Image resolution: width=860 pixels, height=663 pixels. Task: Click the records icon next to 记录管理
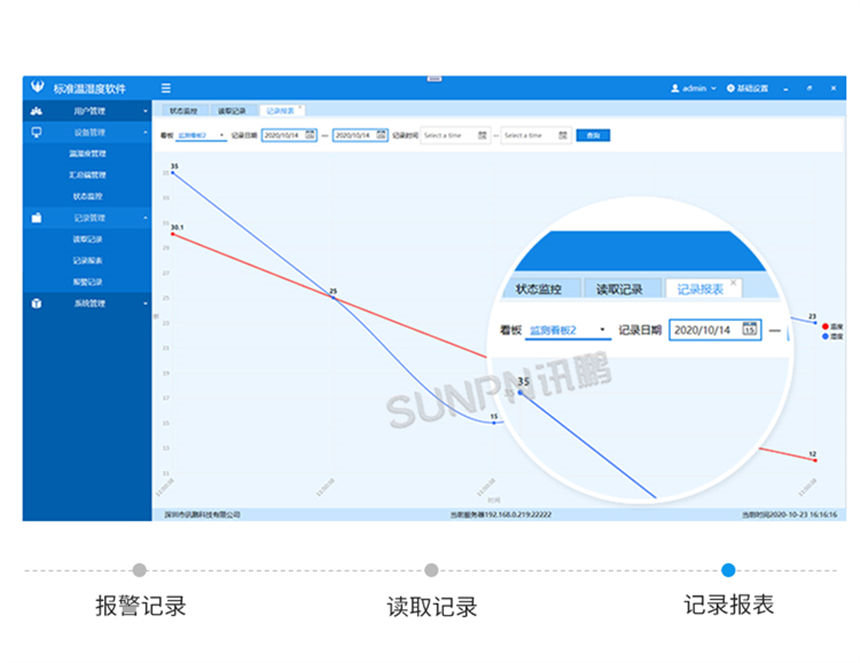(37, 217)
